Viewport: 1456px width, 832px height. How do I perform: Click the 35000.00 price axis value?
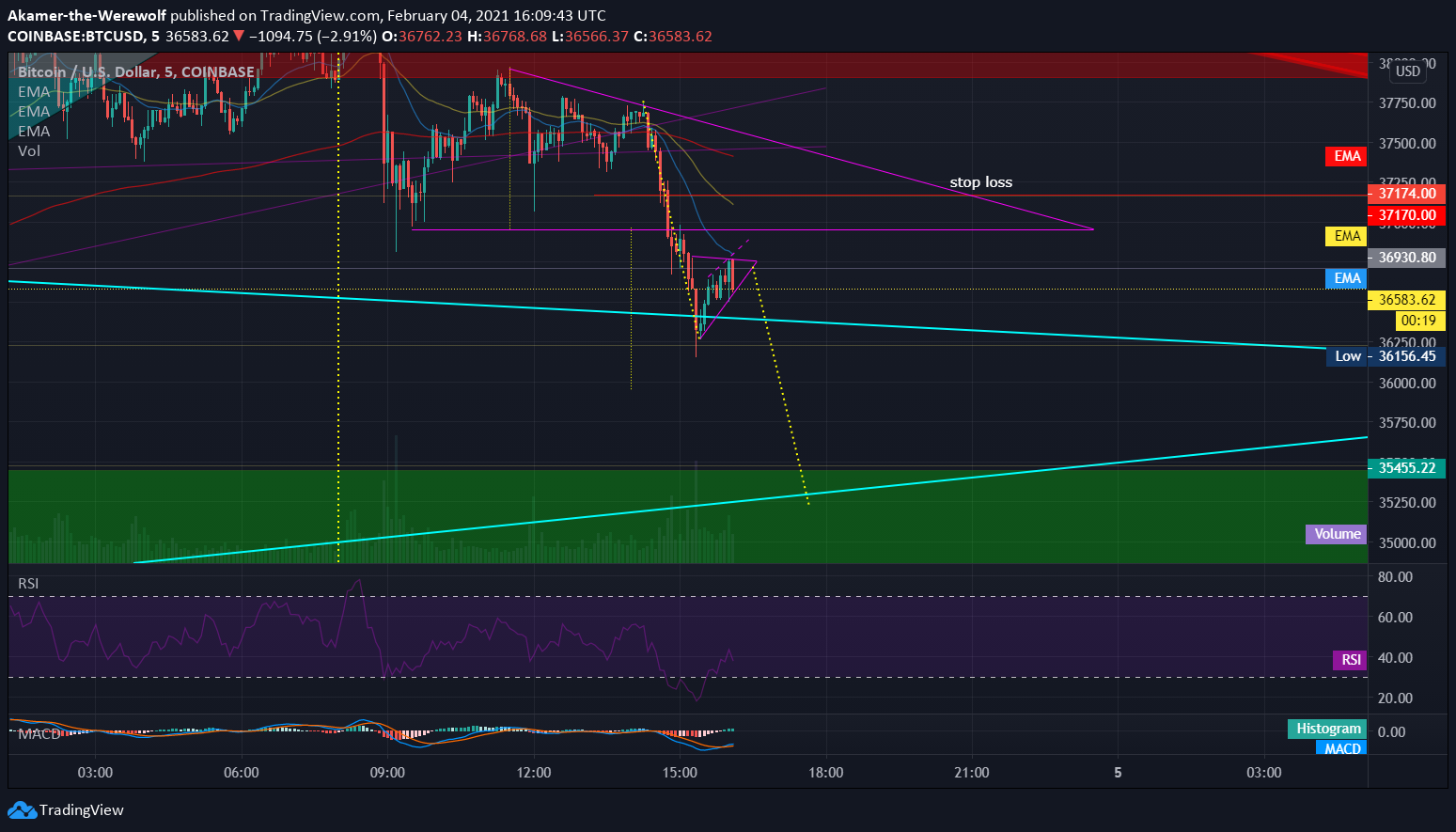[x=1407, y=543]
